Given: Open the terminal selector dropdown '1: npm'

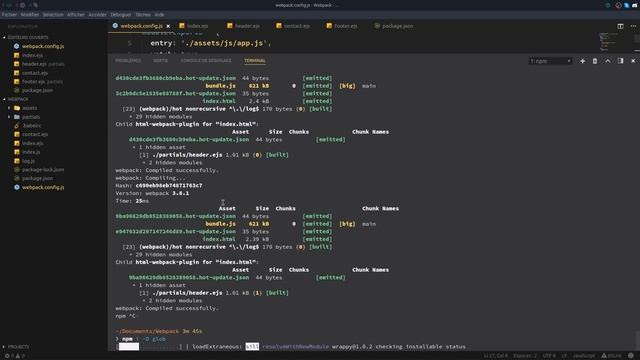Looking at the screenshot, I should [550, 61].
